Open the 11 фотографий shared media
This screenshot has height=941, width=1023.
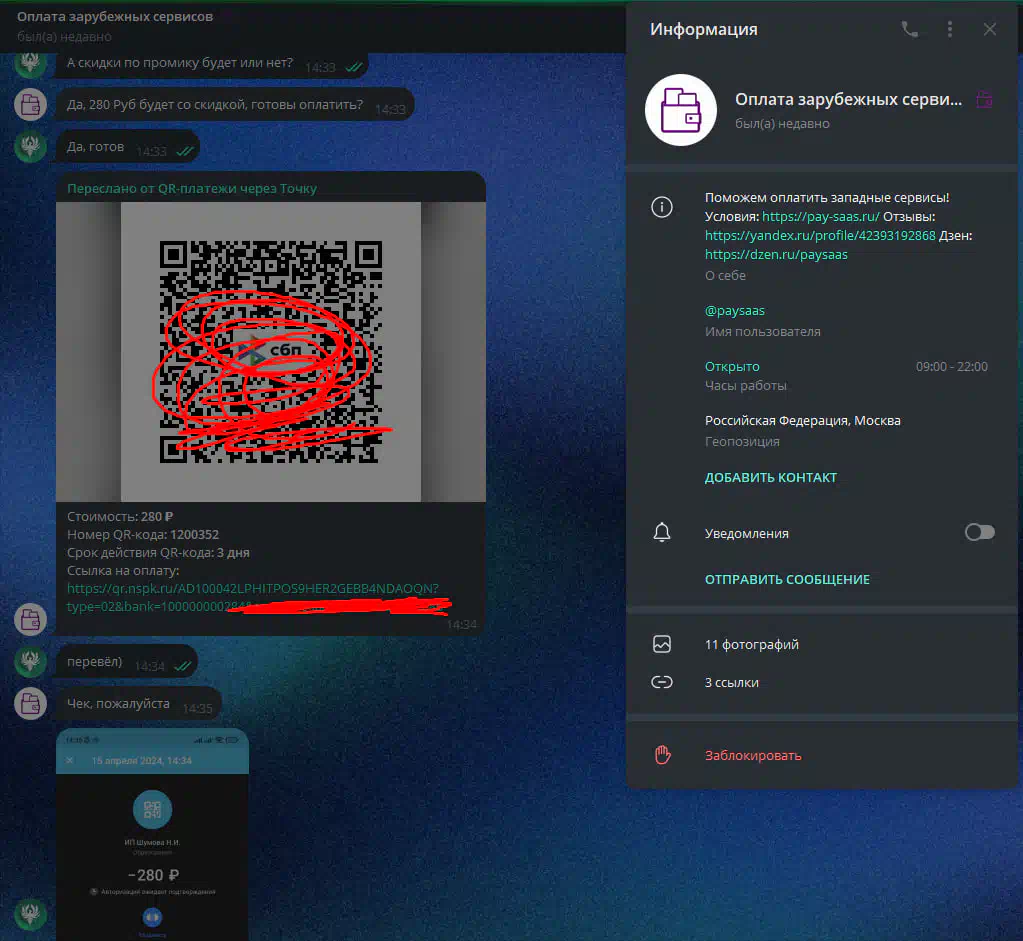(x=752, y=645)
